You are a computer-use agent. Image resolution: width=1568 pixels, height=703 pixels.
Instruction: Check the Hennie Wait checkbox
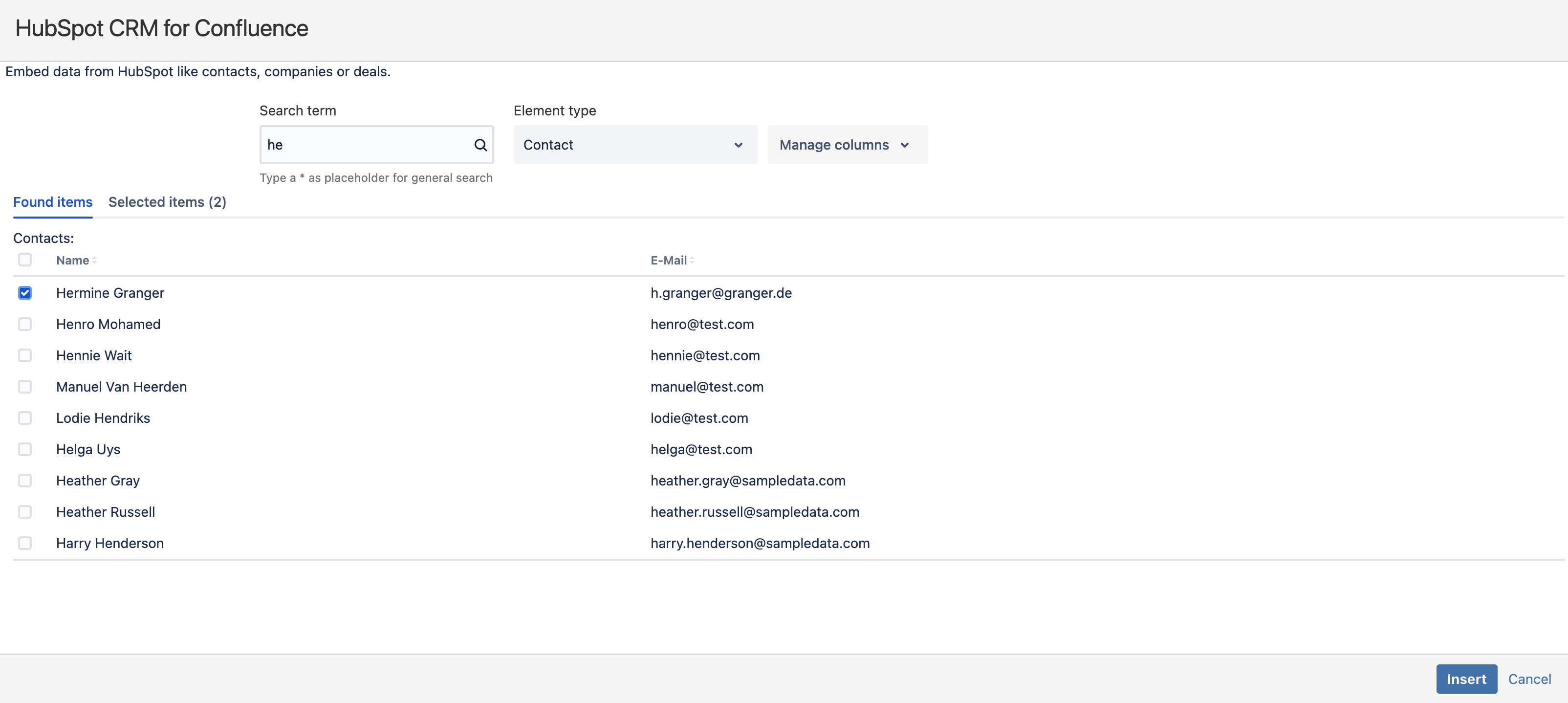(x=25, y=355)
